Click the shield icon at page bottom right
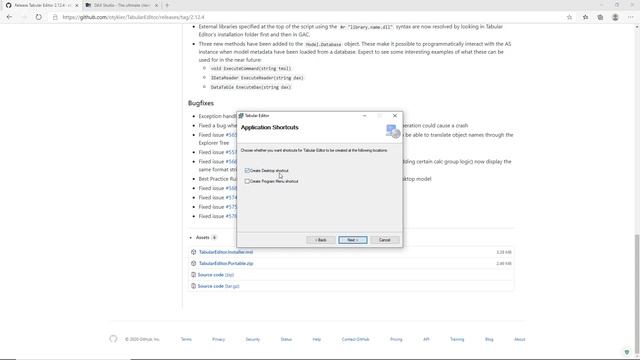This screenshot has width=640, height=360. click(x=627, y=352)
